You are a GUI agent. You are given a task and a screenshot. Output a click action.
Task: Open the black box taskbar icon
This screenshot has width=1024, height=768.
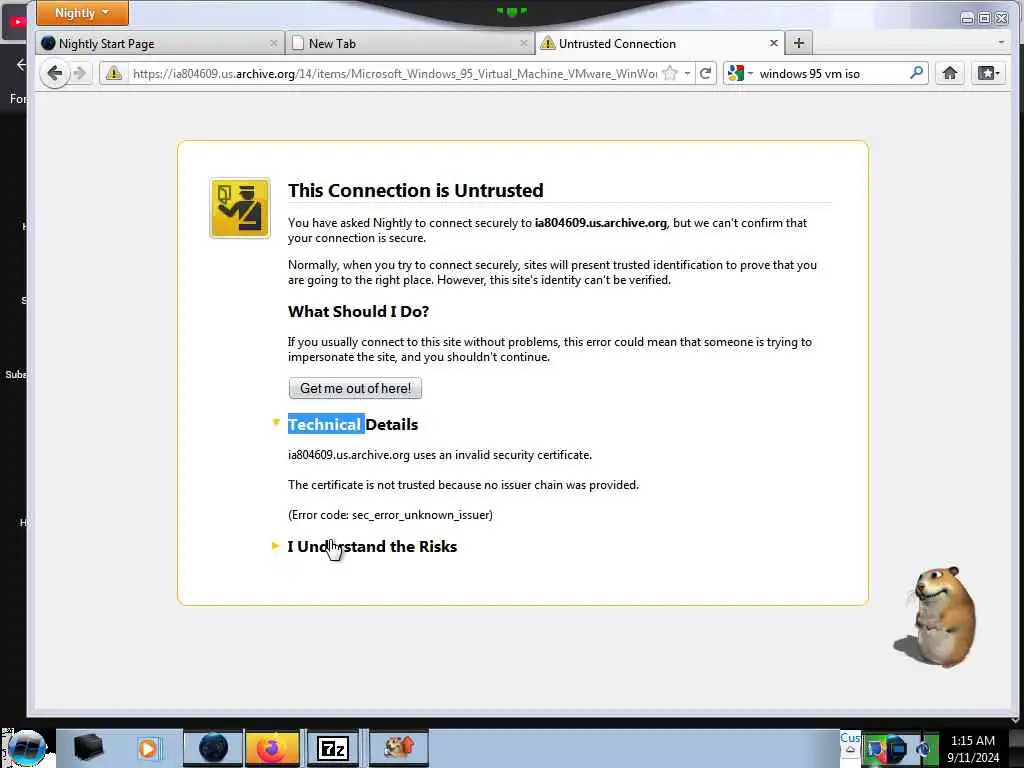click(x=88, y=748)
